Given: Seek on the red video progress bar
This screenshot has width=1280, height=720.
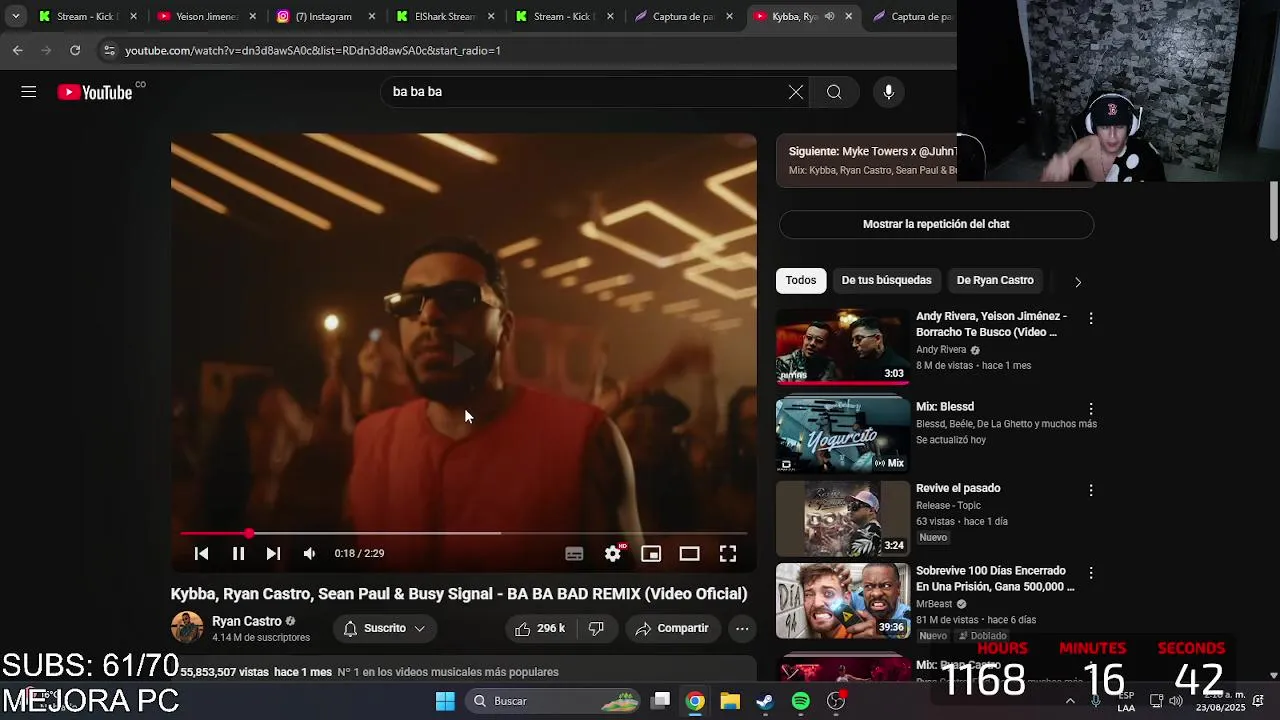Looking at the screenshot, I should point(464,533).
